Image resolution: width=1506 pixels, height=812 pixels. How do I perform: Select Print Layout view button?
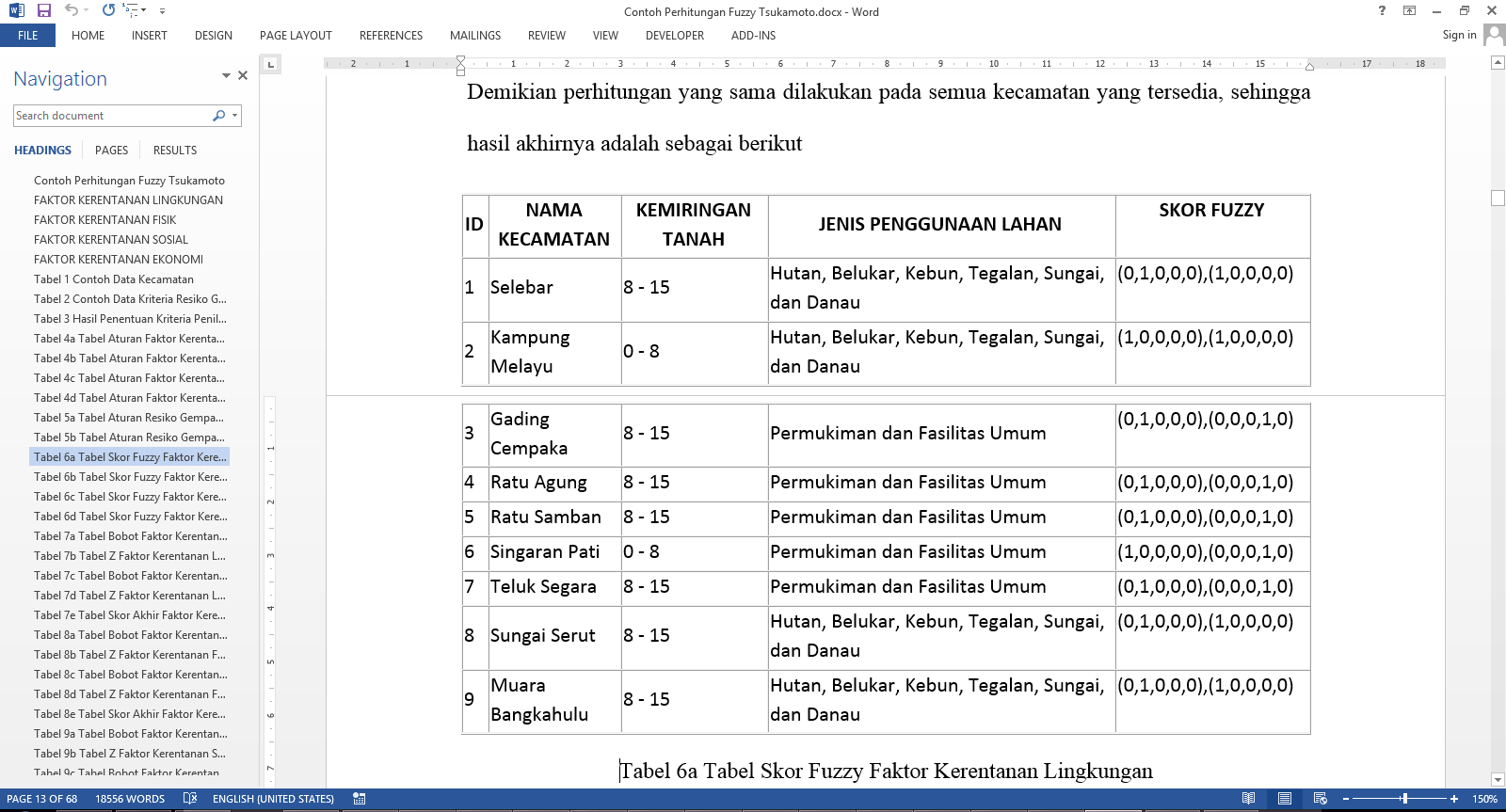(1284, 799)
